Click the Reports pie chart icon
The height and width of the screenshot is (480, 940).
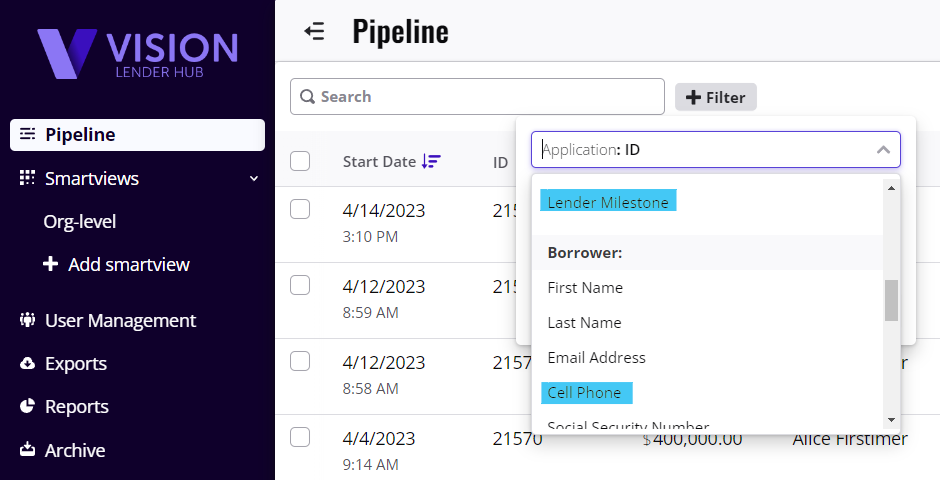point(27,407)
